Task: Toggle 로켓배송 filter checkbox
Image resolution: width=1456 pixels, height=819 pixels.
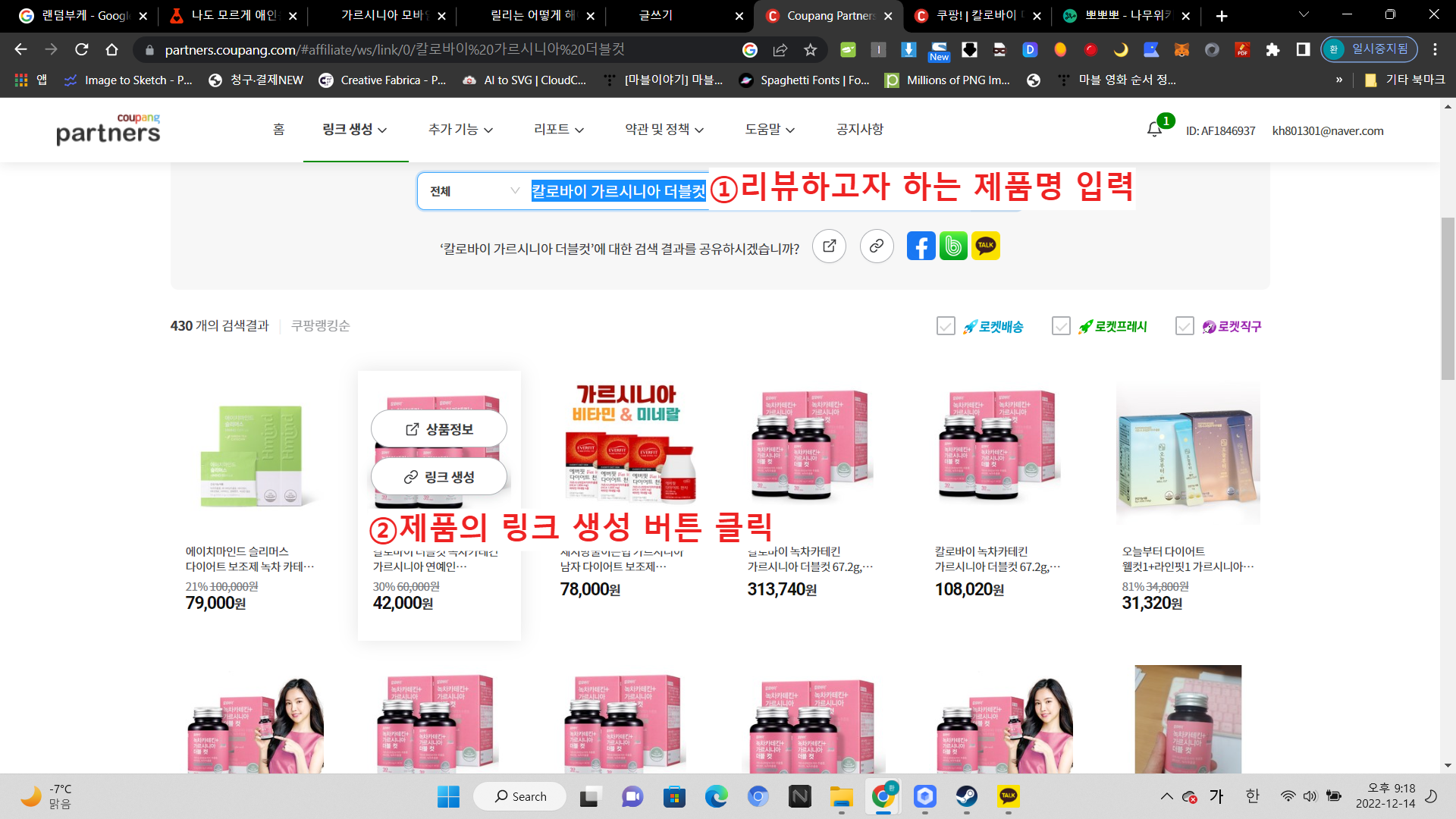Action: (946, 326)
